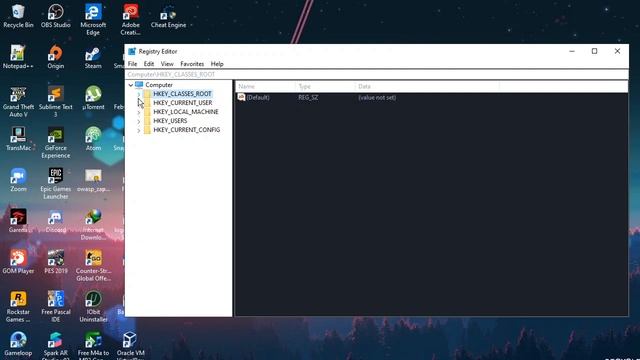Select the Notepad++ desktop shortcut
The height and width of the screenshot is (360, 640).
click(x=18, y=57)
